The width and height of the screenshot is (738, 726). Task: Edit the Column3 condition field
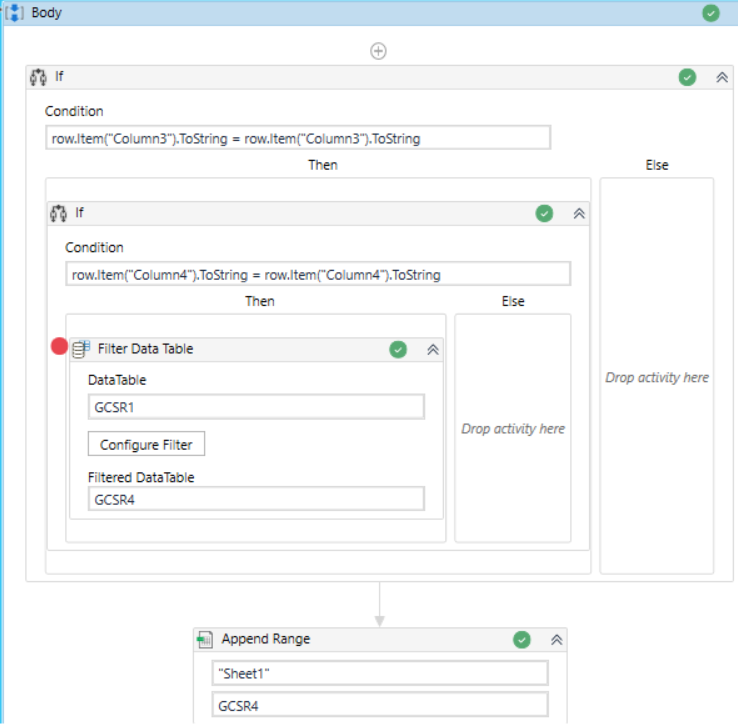coord(298,138)
